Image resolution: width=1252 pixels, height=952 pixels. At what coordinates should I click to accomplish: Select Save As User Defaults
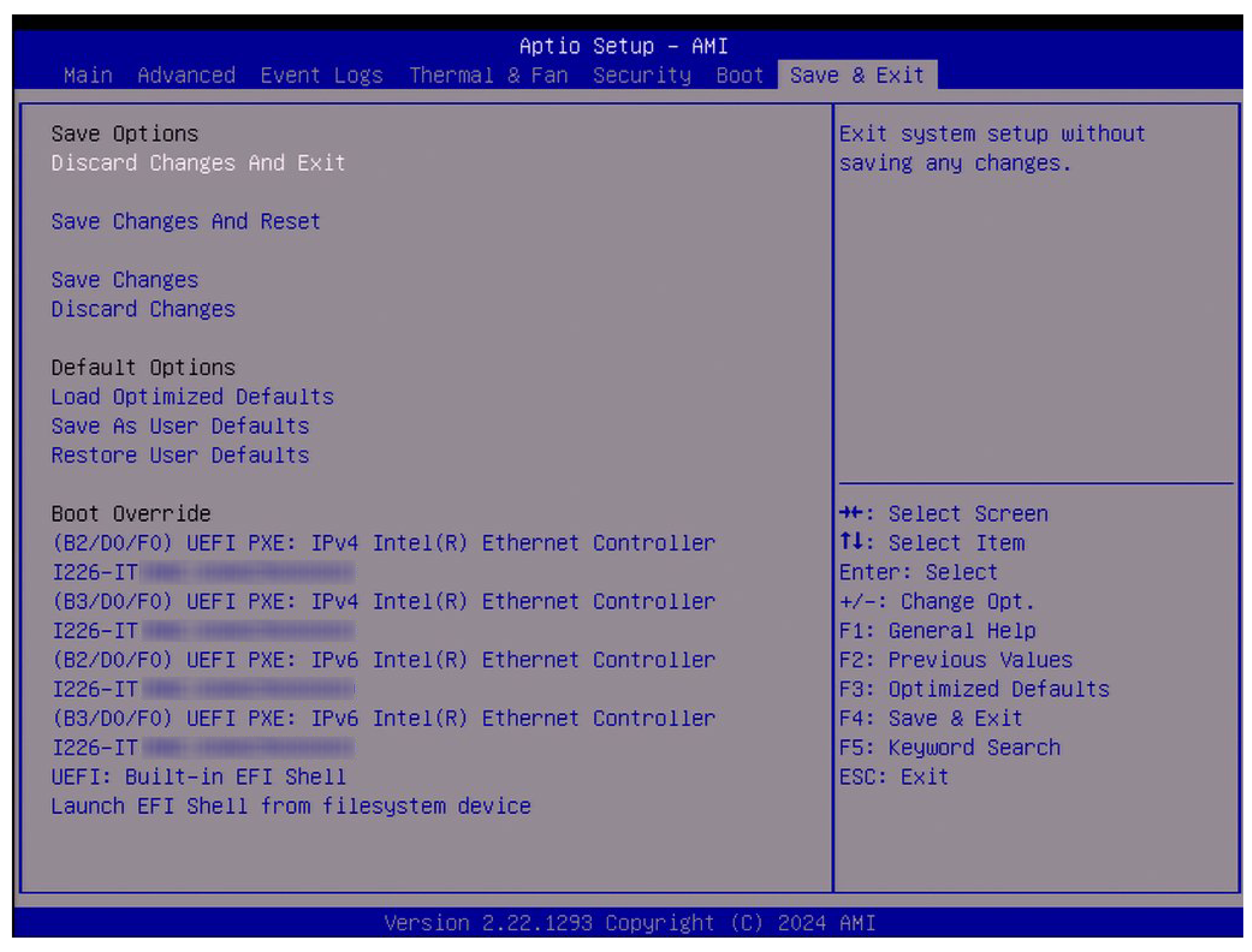(180, 426)
